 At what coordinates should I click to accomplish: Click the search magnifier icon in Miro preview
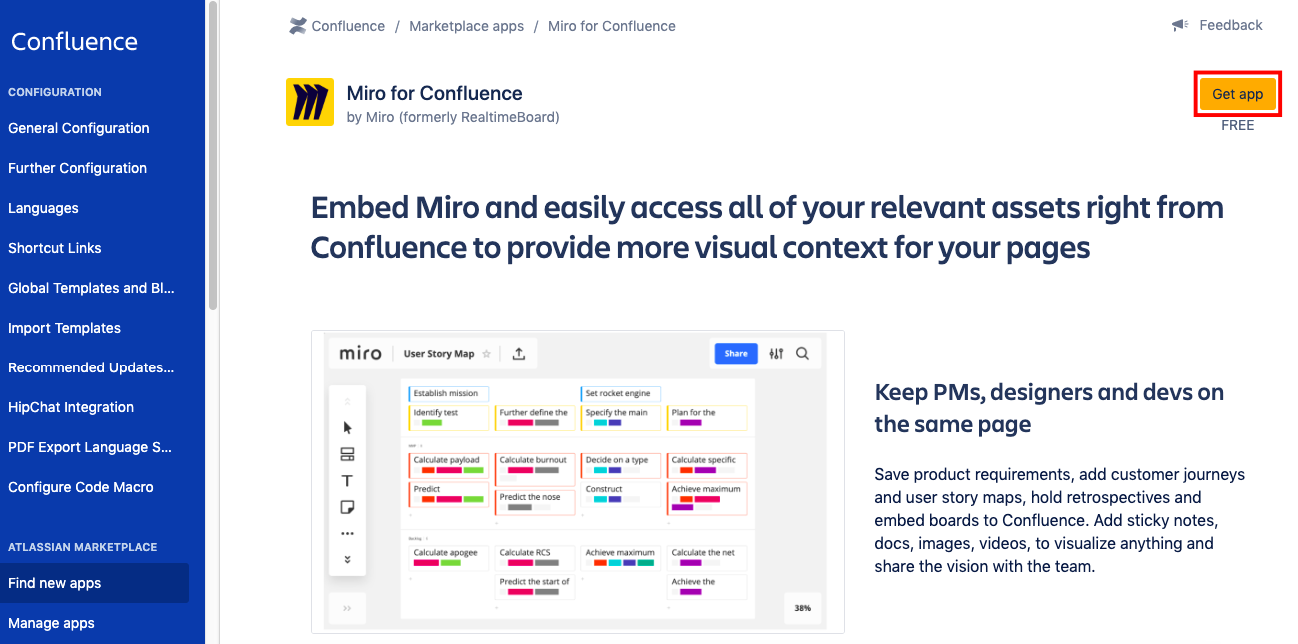802,353
